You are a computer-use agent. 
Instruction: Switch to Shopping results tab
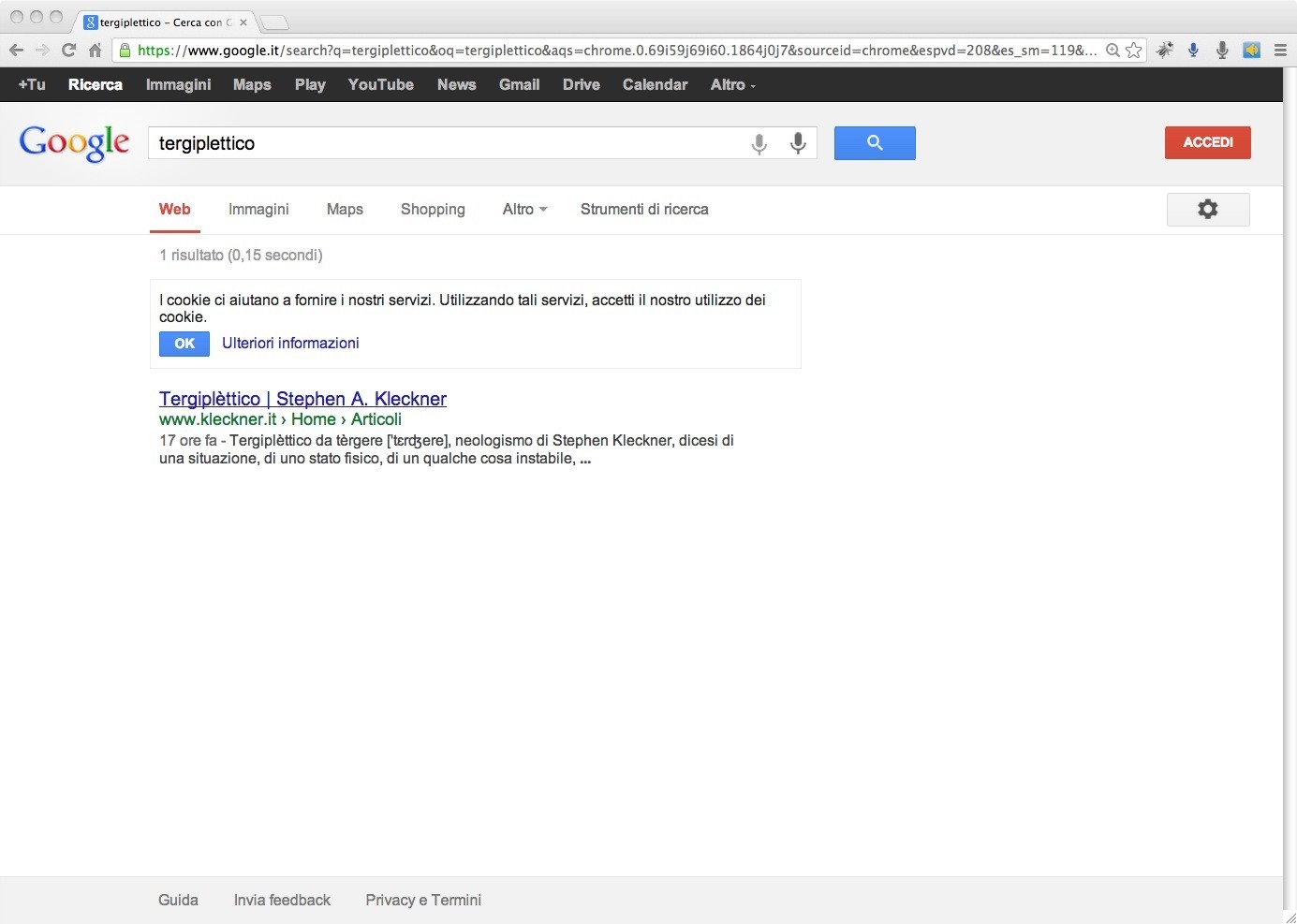point(433,210)
